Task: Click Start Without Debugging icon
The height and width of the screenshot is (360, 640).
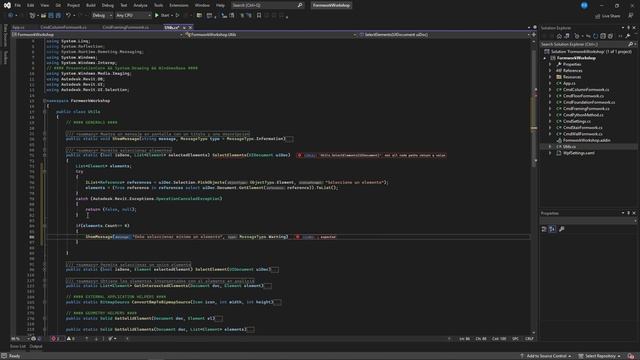Action: [x=178, y=16]
